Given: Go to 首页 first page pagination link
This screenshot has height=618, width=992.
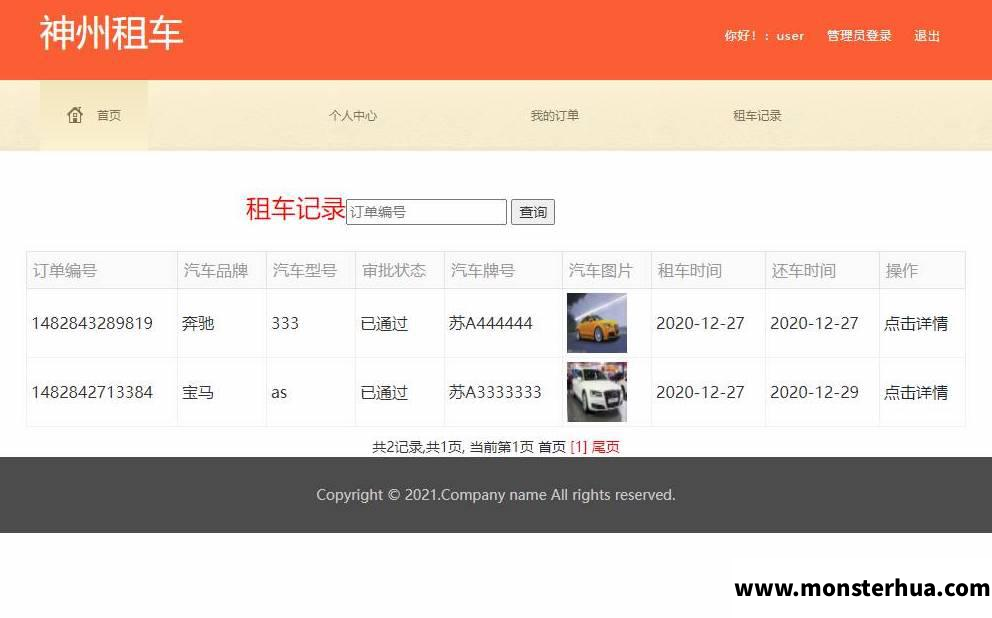Looking at the screenshot, I should pyautogui.click(x=552, y=447).
